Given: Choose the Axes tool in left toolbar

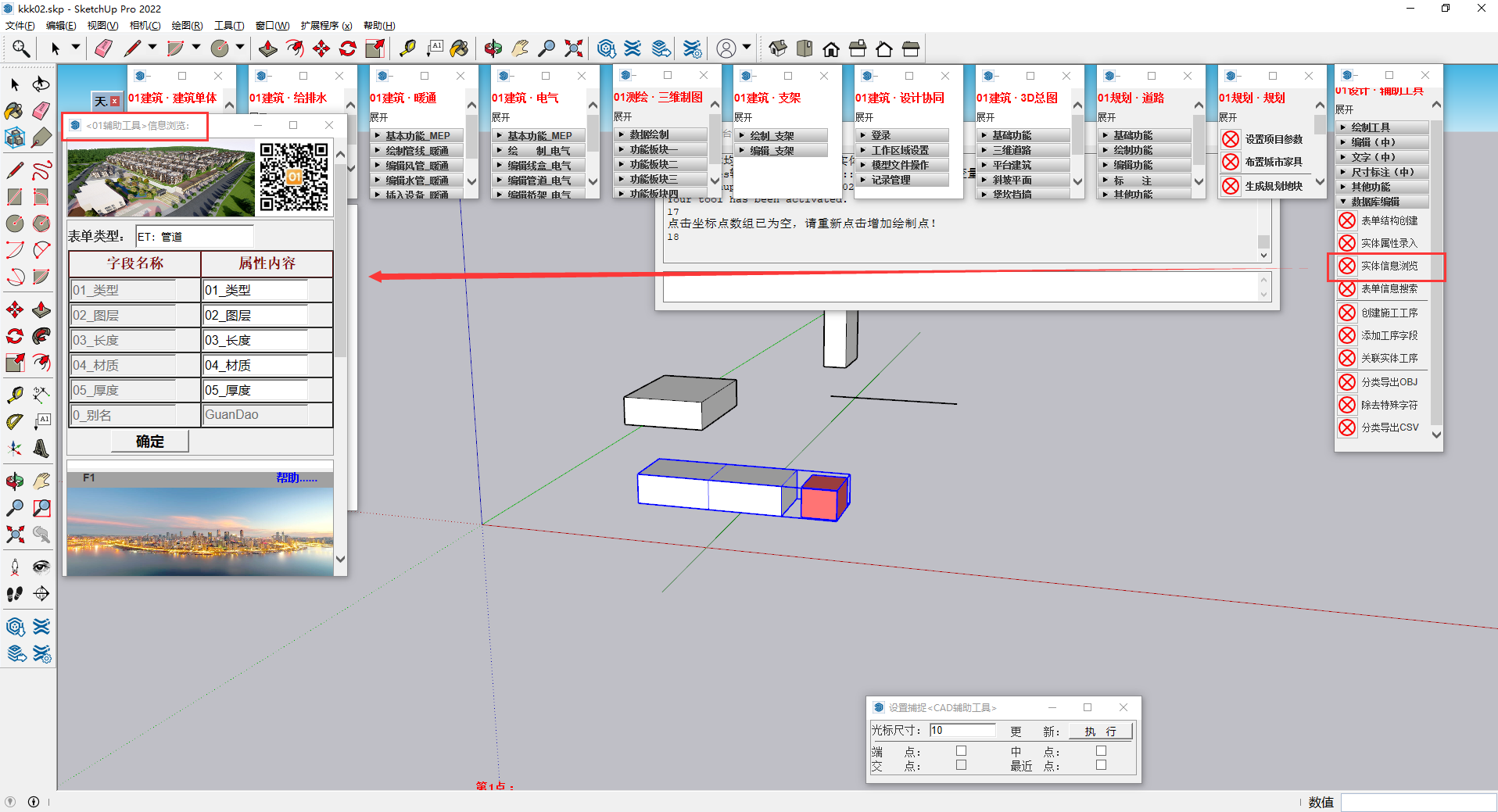Looking at the screenshot, I should pos(15,449).
